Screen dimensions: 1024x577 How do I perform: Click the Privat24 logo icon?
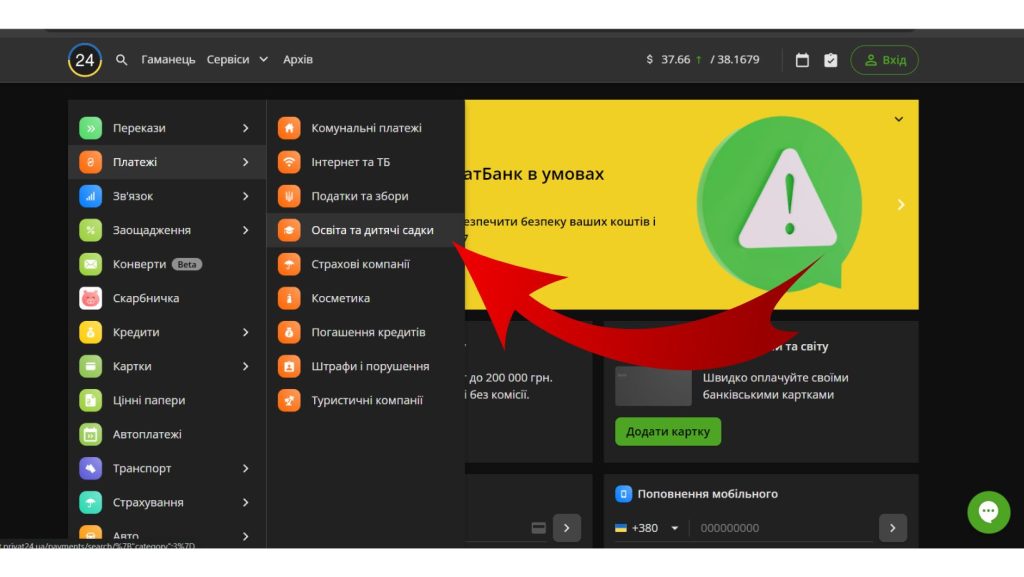click(85, 60)
